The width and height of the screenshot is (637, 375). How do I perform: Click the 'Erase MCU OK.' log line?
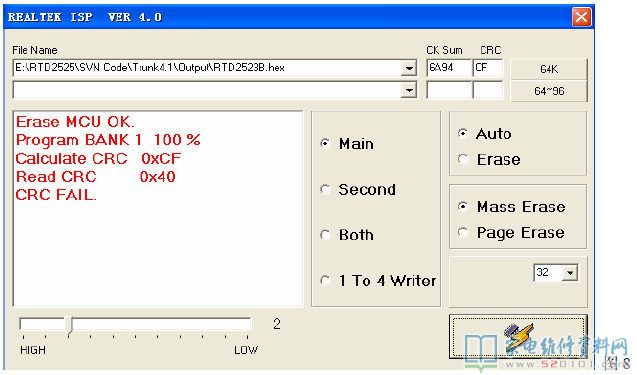tap(75, 122)
